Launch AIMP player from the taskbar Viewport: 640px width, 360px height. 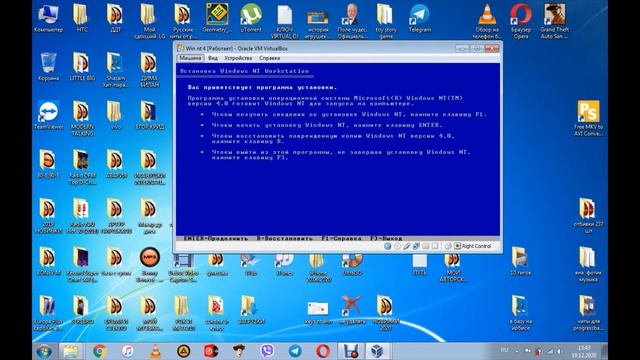[183, 351]
